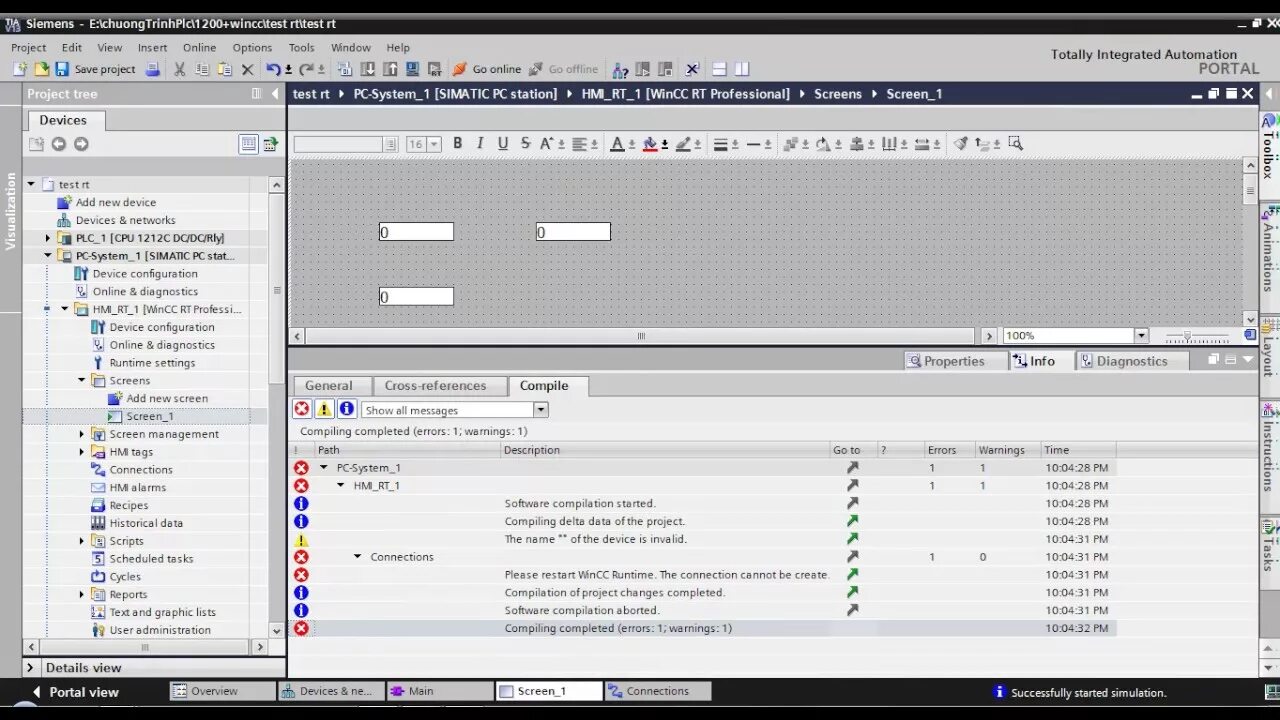The width and height of the screenshot is (1280, 720).
Task: Click Save project button
Action: tap(95, 69)
